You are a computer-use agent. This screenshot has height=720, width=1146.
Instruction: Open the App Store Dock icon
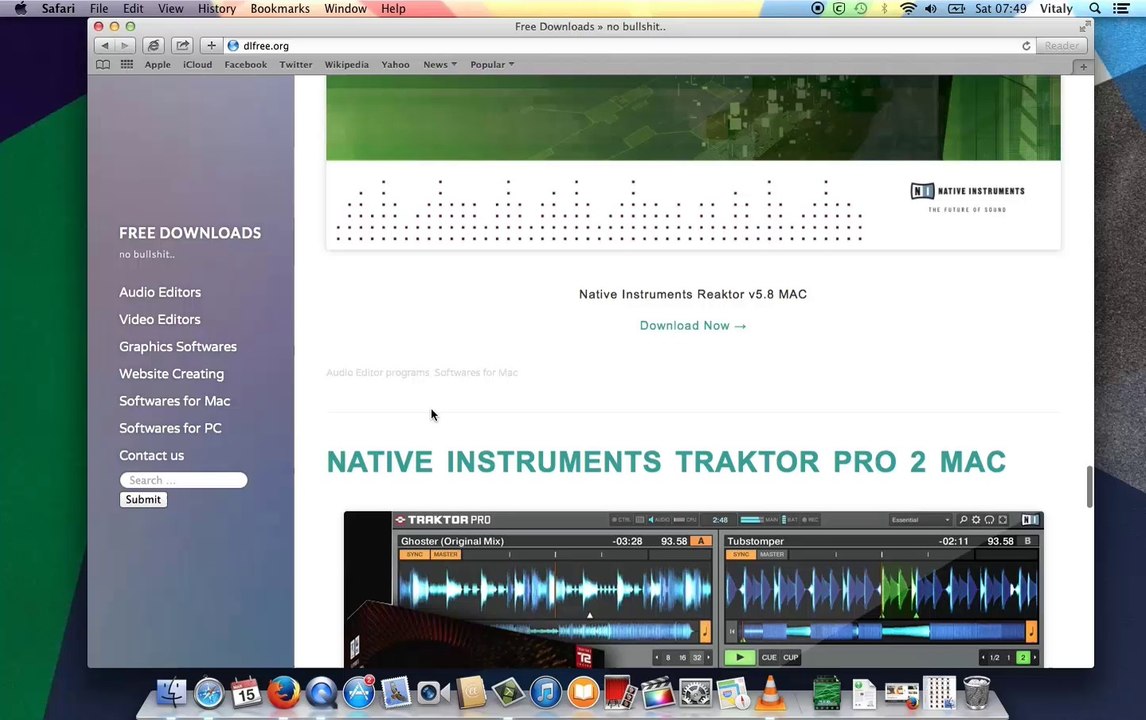click(x=359, y=692)
